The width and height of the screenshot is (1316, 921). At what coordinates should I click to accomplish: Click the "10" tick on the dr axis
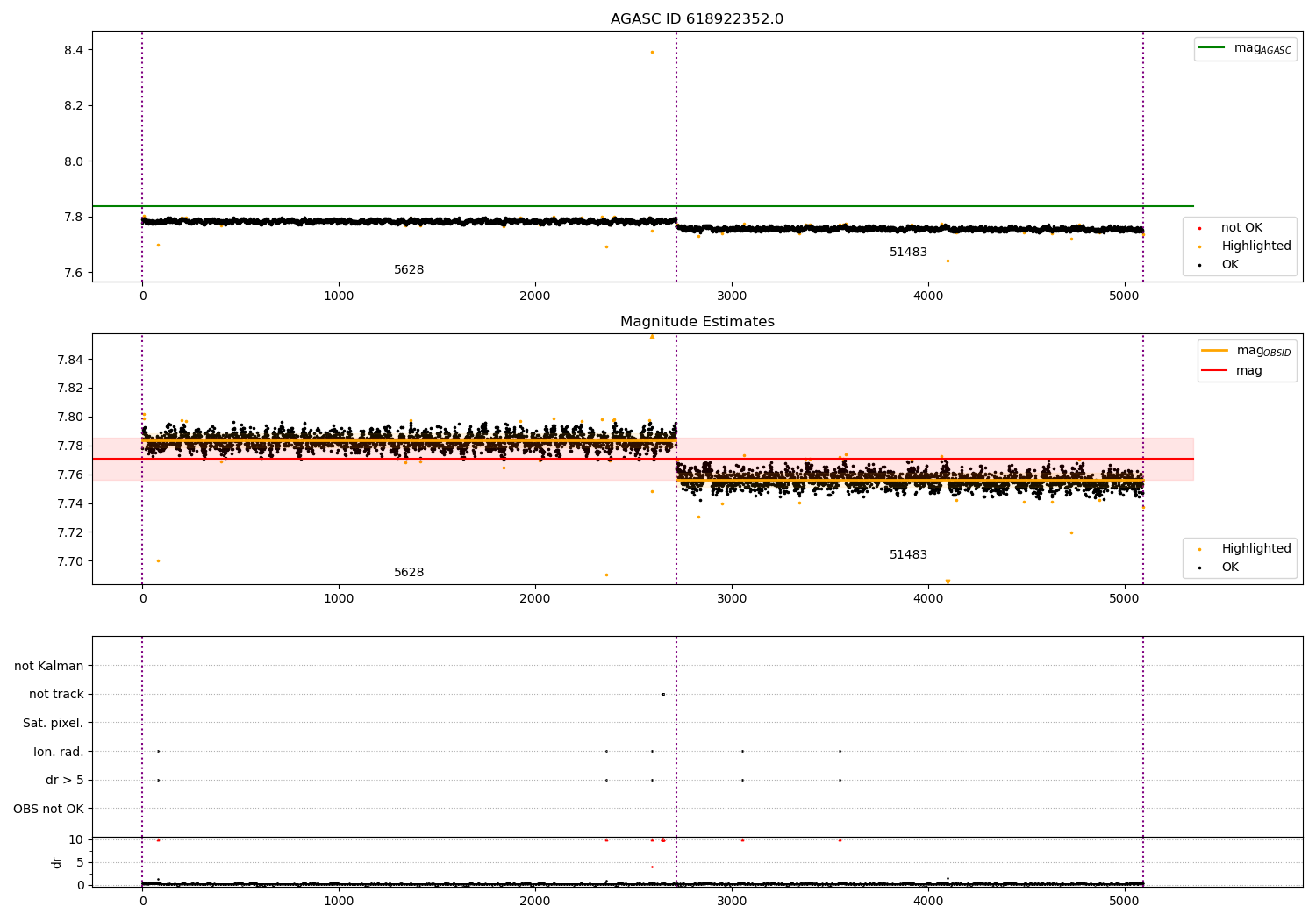click(x=76, y=839)
